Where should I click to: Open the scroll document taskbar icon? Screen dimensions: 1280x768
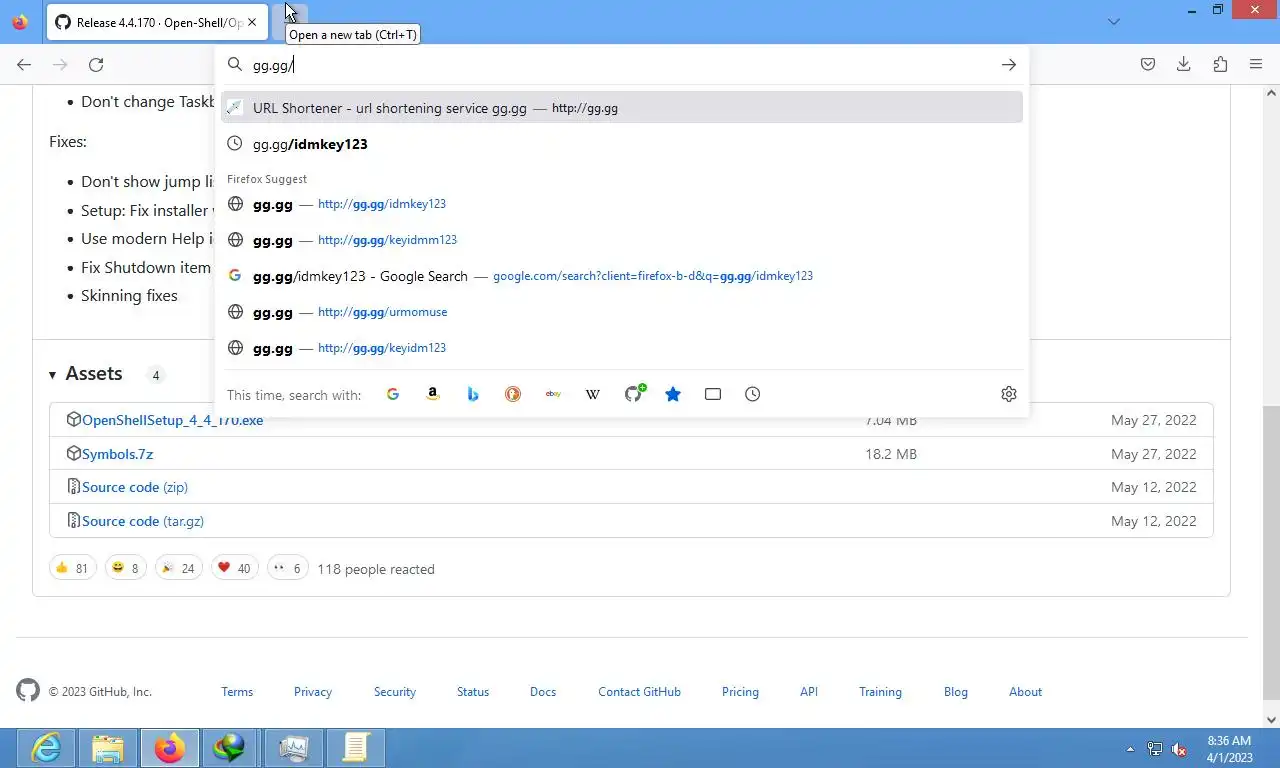tap(356, 748)
